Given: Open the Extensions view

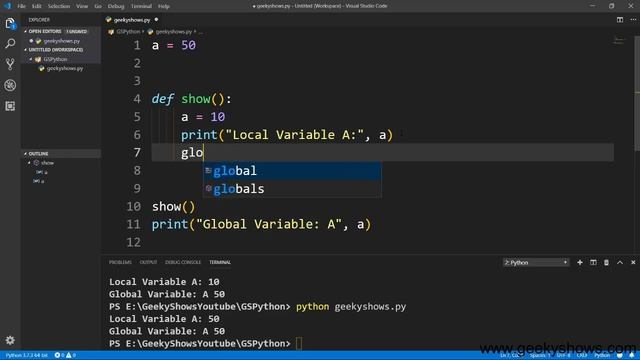Looking at the screenshot, I should 10,106.
